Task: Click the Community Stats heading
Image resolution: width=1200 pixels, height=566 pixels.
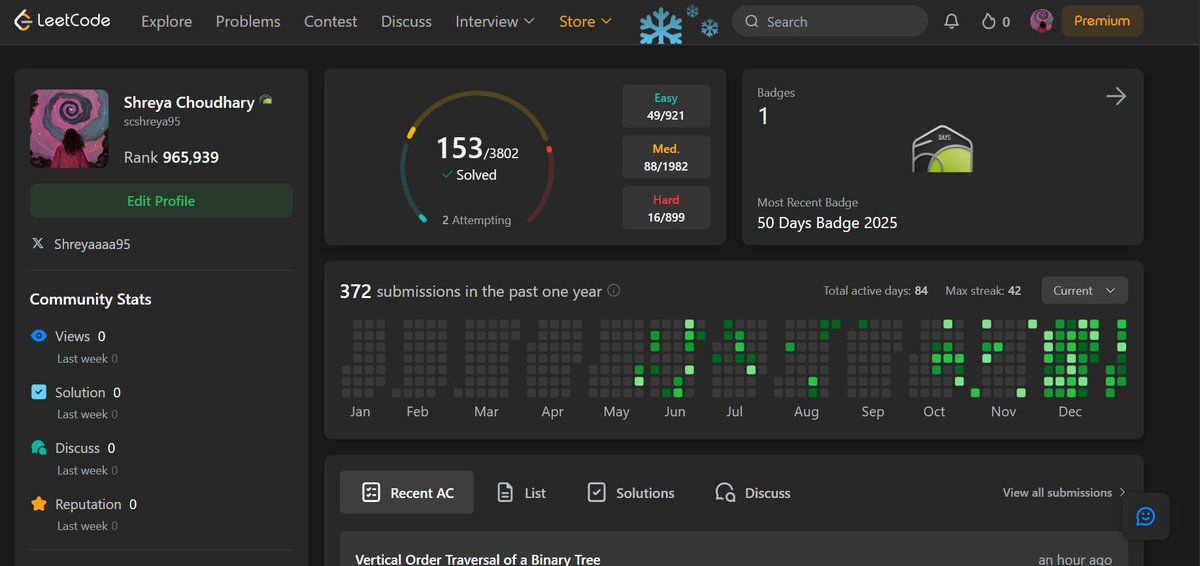Action: (91, 299)
